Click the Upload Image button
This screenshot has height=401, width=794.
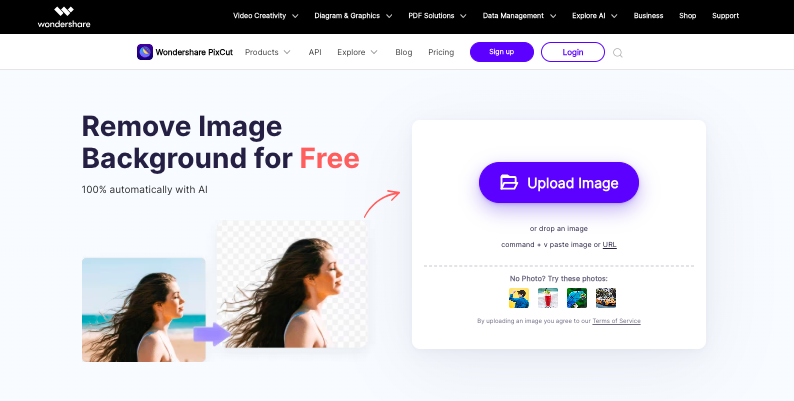559,183
